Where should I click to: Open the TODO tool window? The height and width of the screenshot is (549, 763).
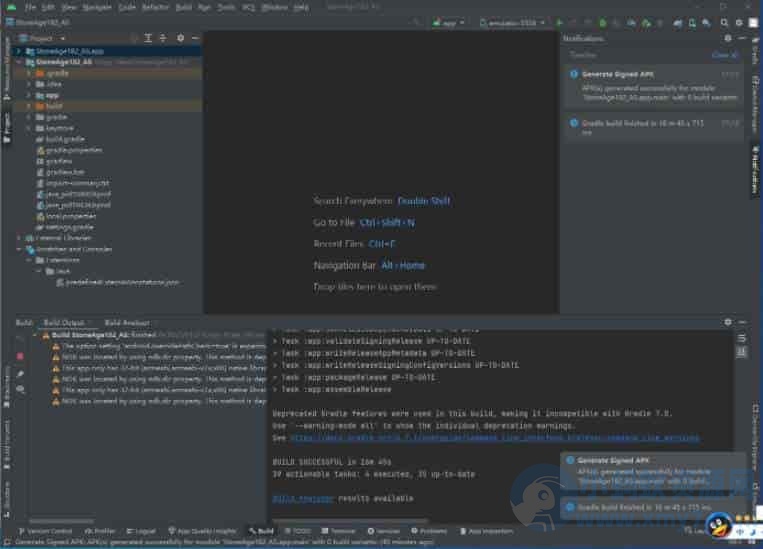[297, 531]
